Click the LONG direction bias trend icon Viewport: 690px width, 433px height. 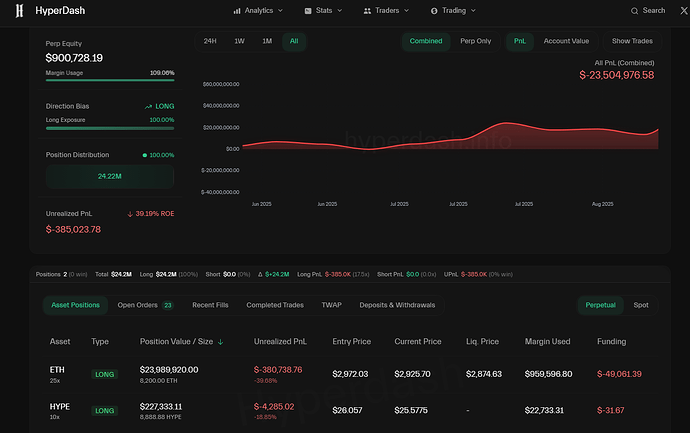pyautogui.click(x=148, y=106)
